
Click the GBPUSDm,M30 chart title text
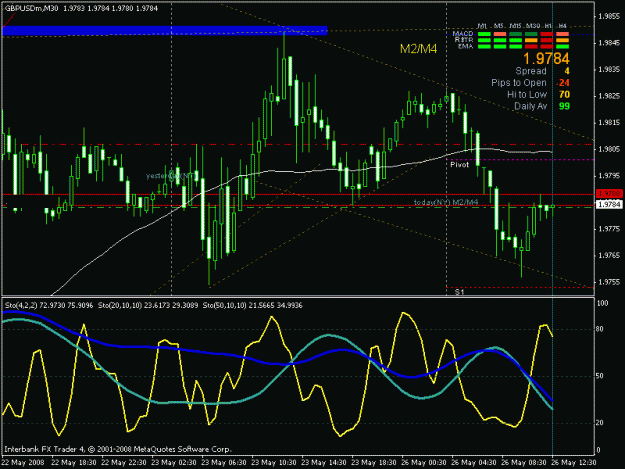click(x=29, y=8)
